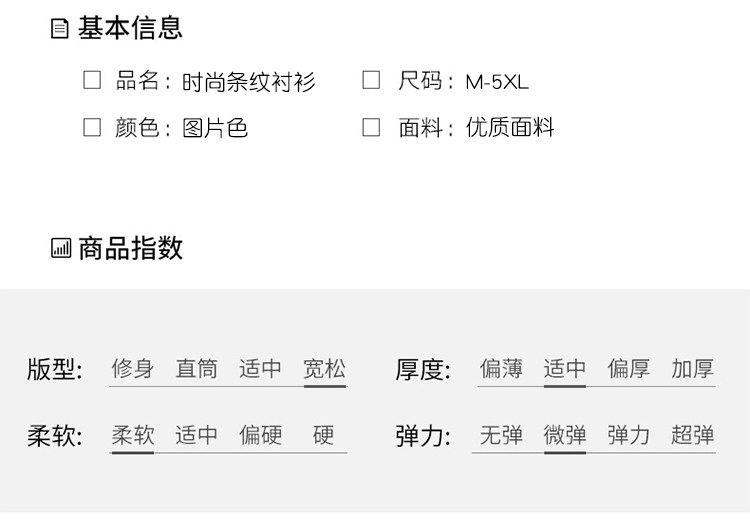750x529 pixels.
Task: Select 直筒 fit option
Action: (196, 369)
